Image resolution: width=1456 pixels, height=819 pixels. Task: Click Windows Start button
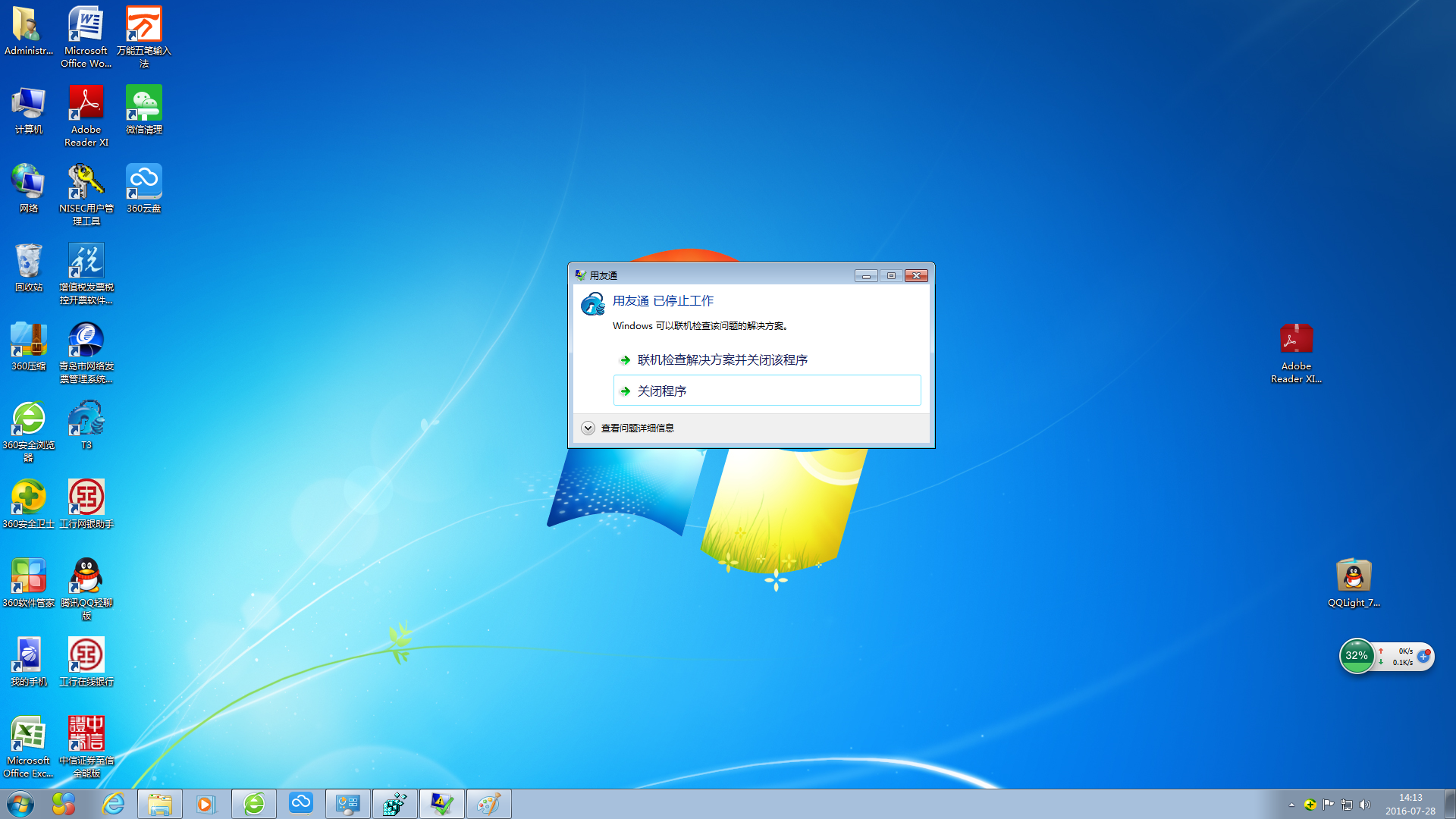pyautogui.click(x=18, y=804)
